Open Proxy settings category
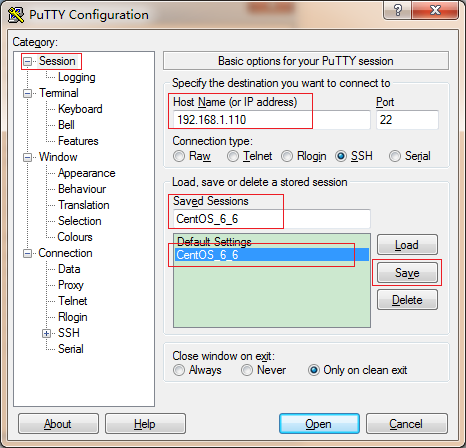Screen dimensions: 466x448 tap(71, 285)
